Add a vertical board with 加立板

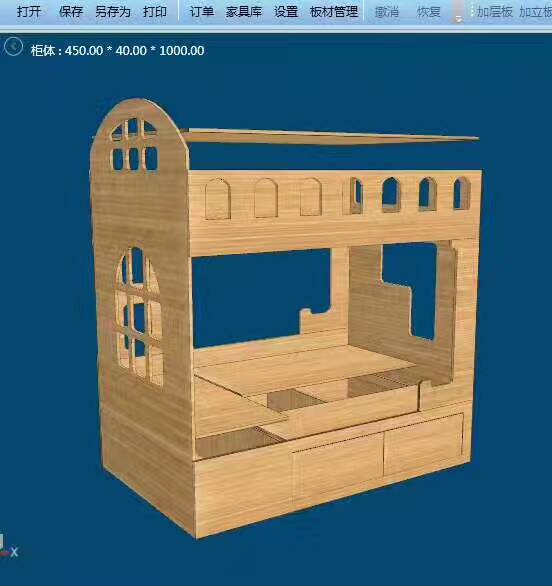click(535, 12)
